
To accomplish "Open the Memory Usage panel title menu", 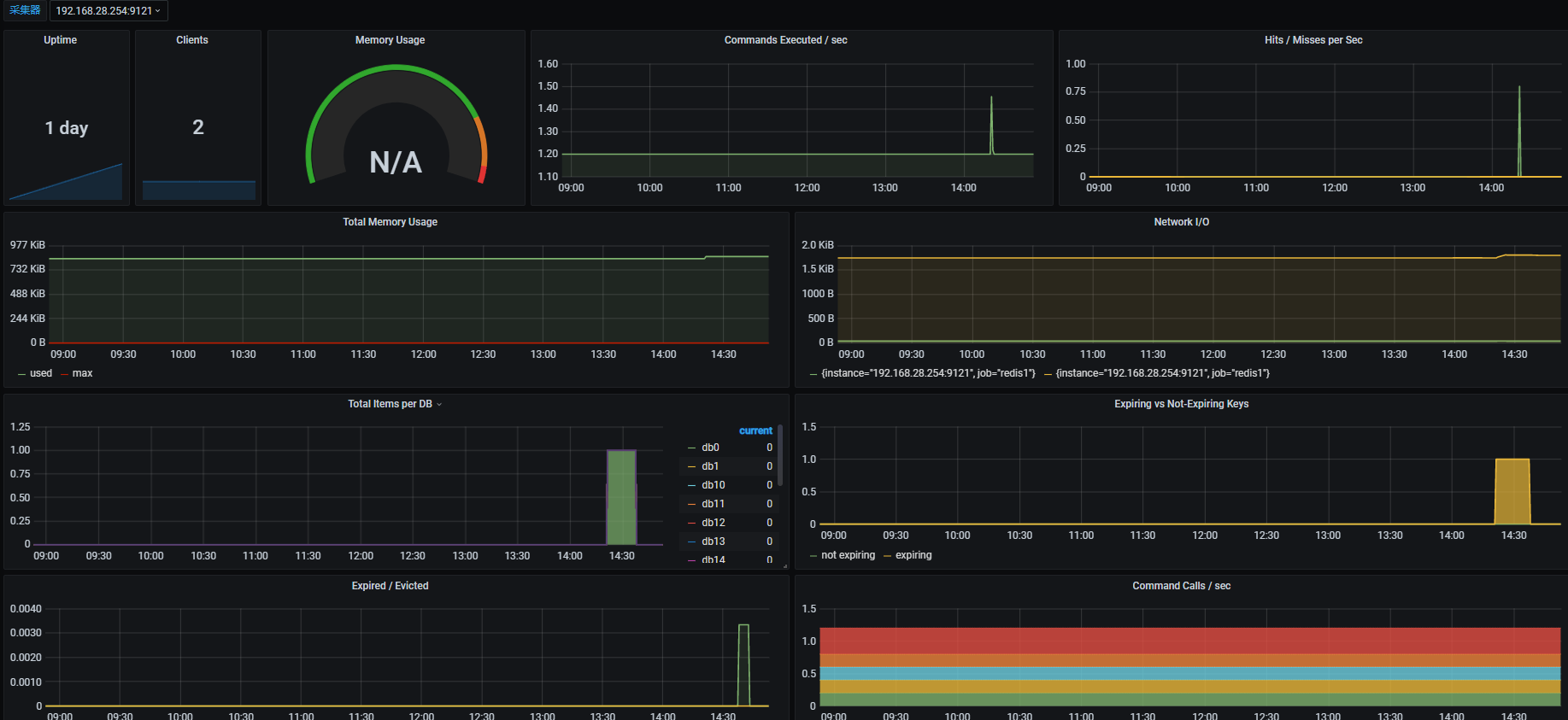I will point(390,40).
